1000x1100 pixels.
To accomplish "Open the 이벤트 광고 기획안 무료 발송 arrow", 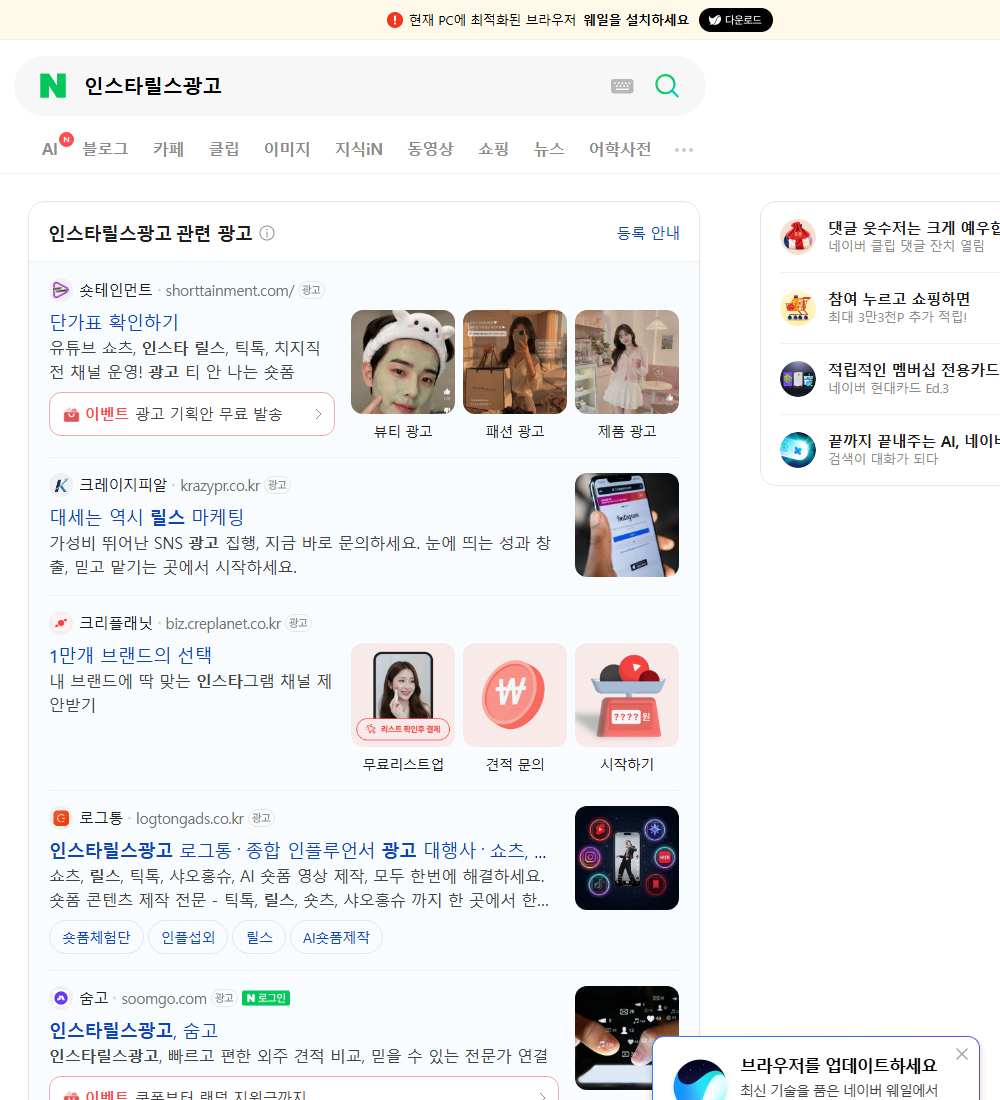I will click(x=319, y=414).
